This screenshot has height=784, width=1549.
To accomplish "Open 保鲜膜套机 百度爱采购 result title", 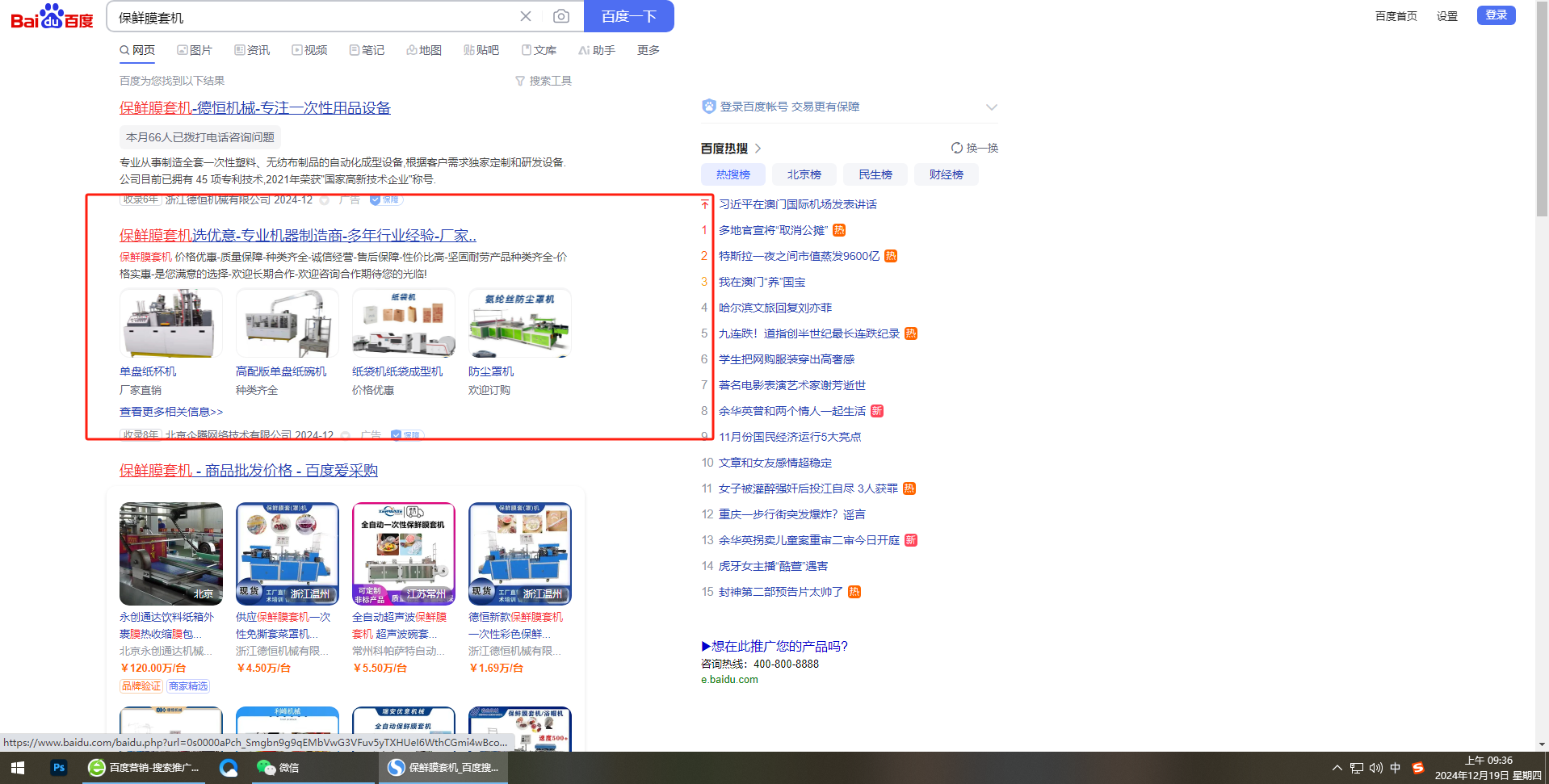I will (x=249, y=471).
